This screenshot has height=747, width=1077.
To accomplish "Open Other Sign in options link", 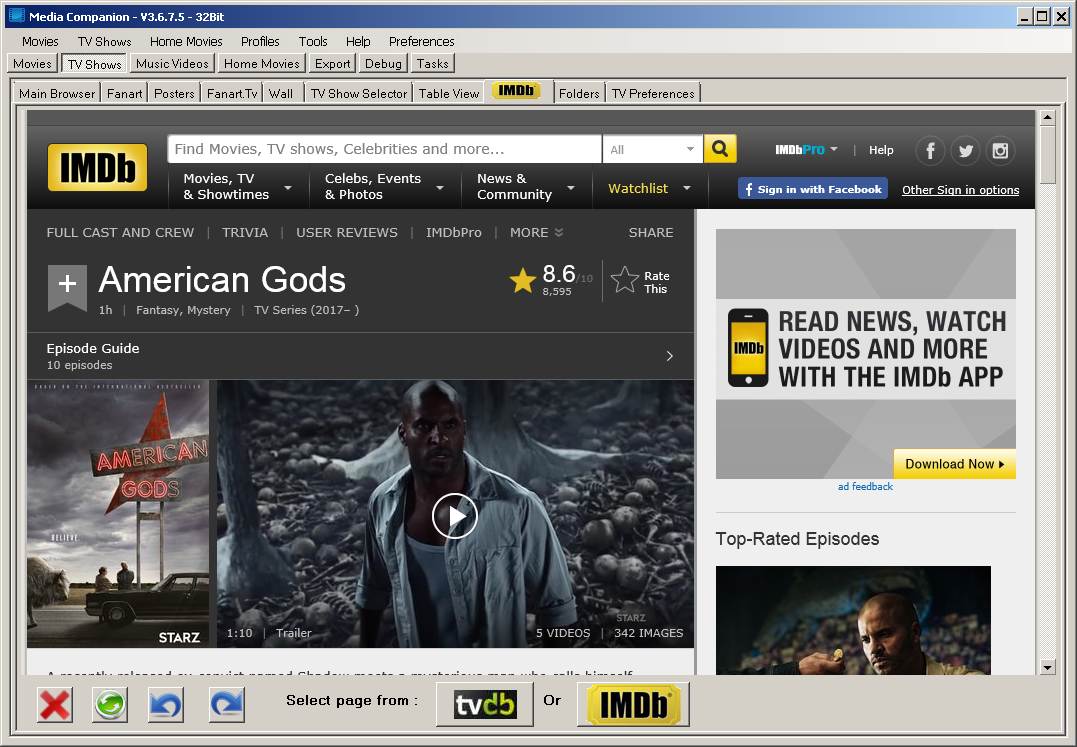I will point(960,190).
